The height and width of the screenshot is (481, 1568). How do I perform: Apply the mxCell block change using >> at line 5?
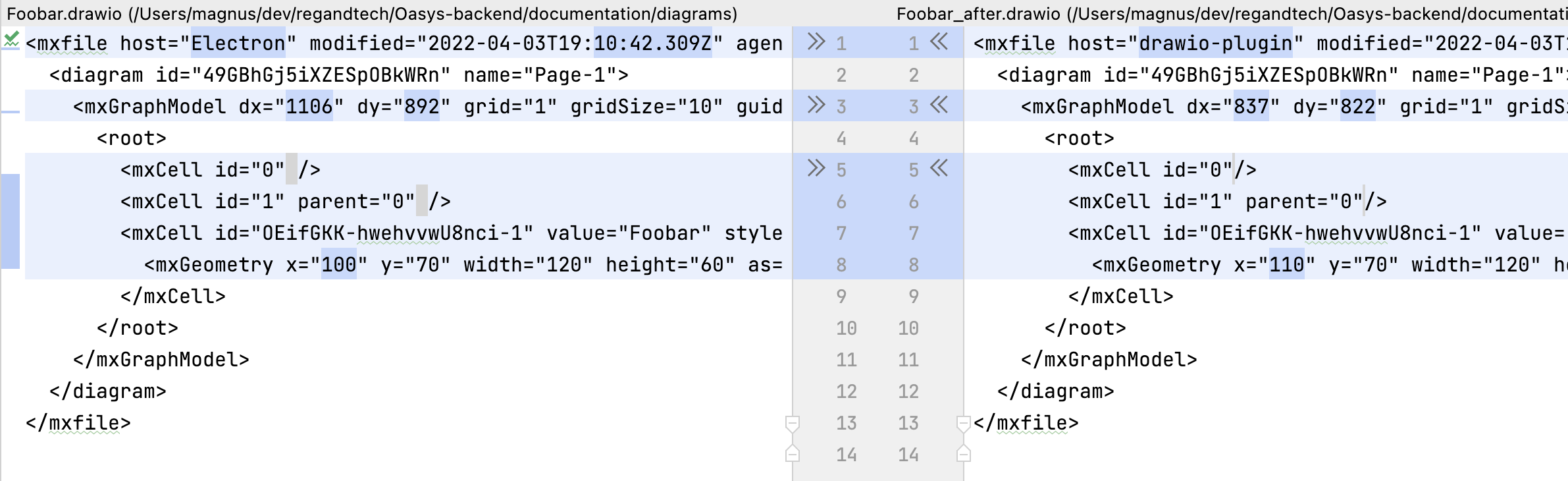(816, 168)
